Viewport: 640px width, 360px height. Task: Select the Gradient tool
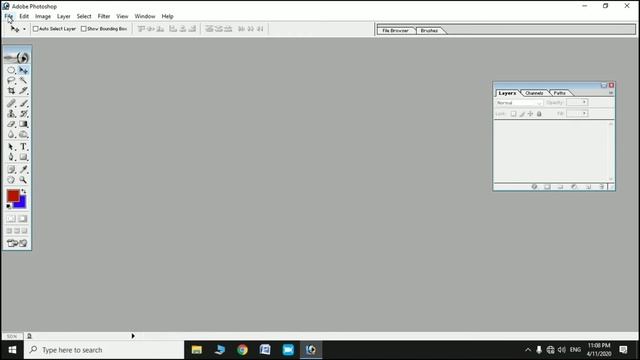tap(23, 124)
